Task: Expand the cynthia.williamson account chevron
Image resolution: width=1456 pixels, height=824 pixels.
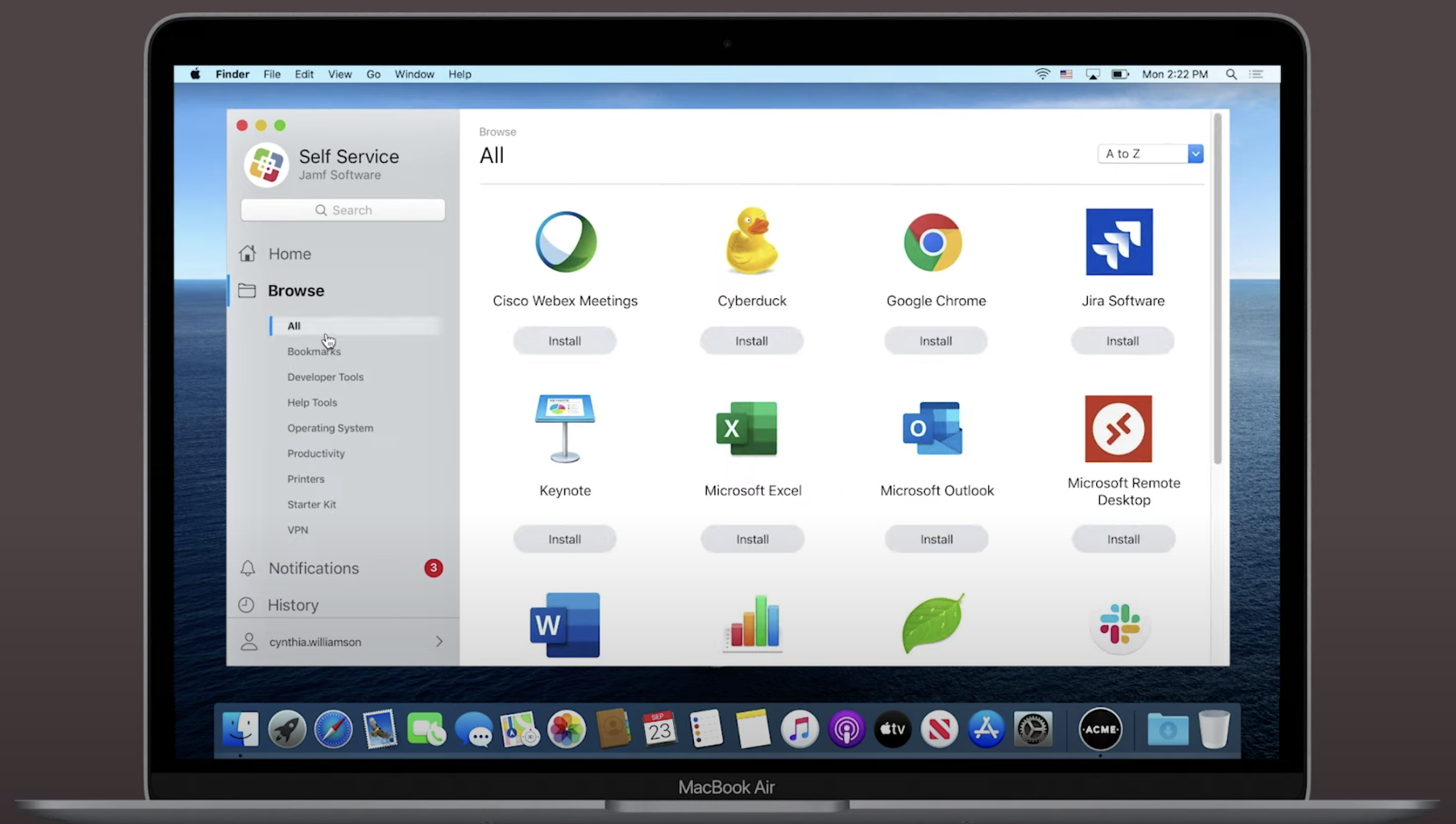Action: tap(439, 641)
